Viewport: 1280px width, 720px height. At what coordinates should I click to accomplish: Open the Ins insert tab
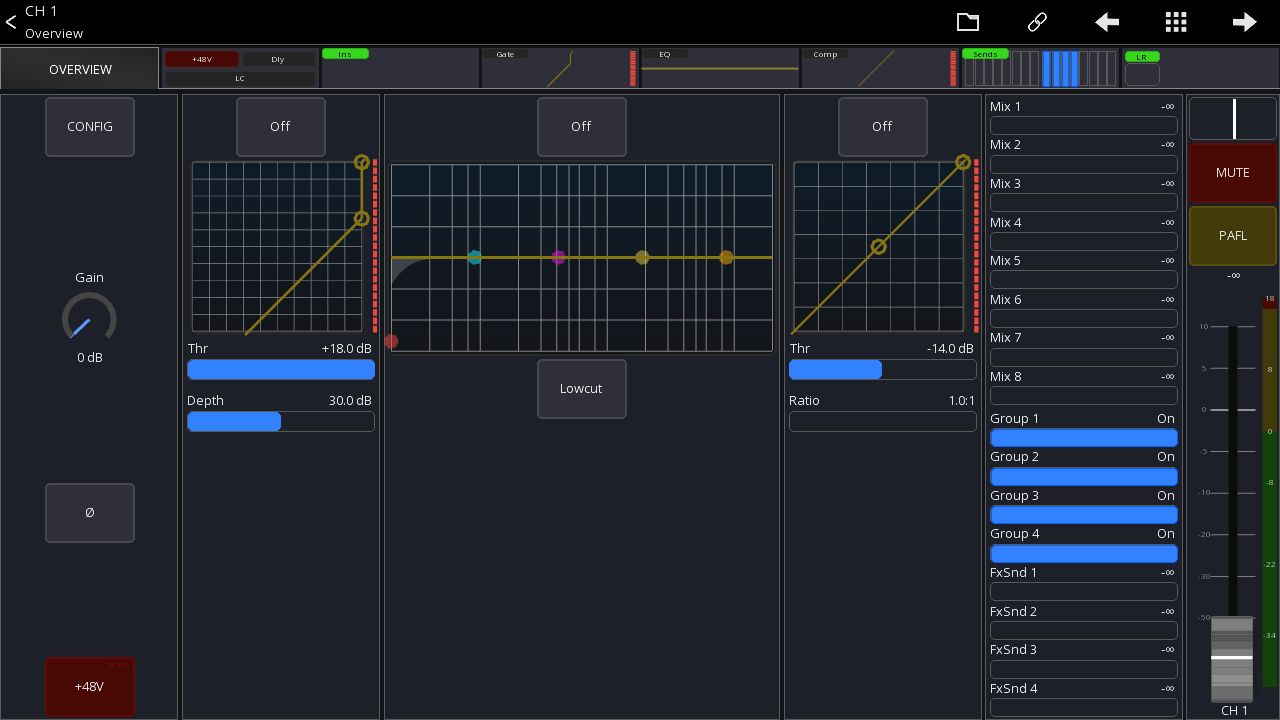point(400,68)
